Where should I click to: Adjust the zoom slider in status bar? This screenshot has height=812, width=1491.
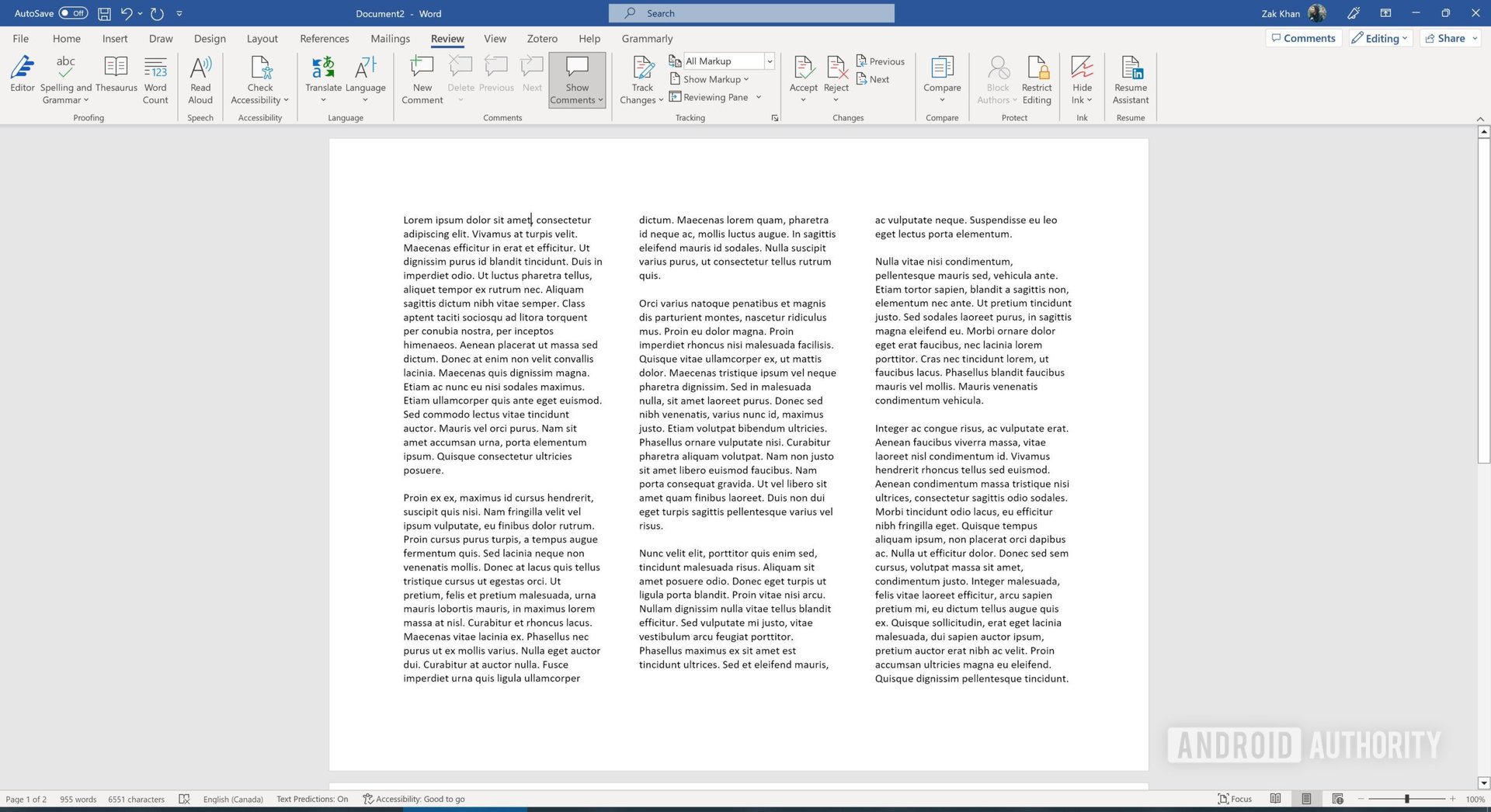(x=1406, y=799)
